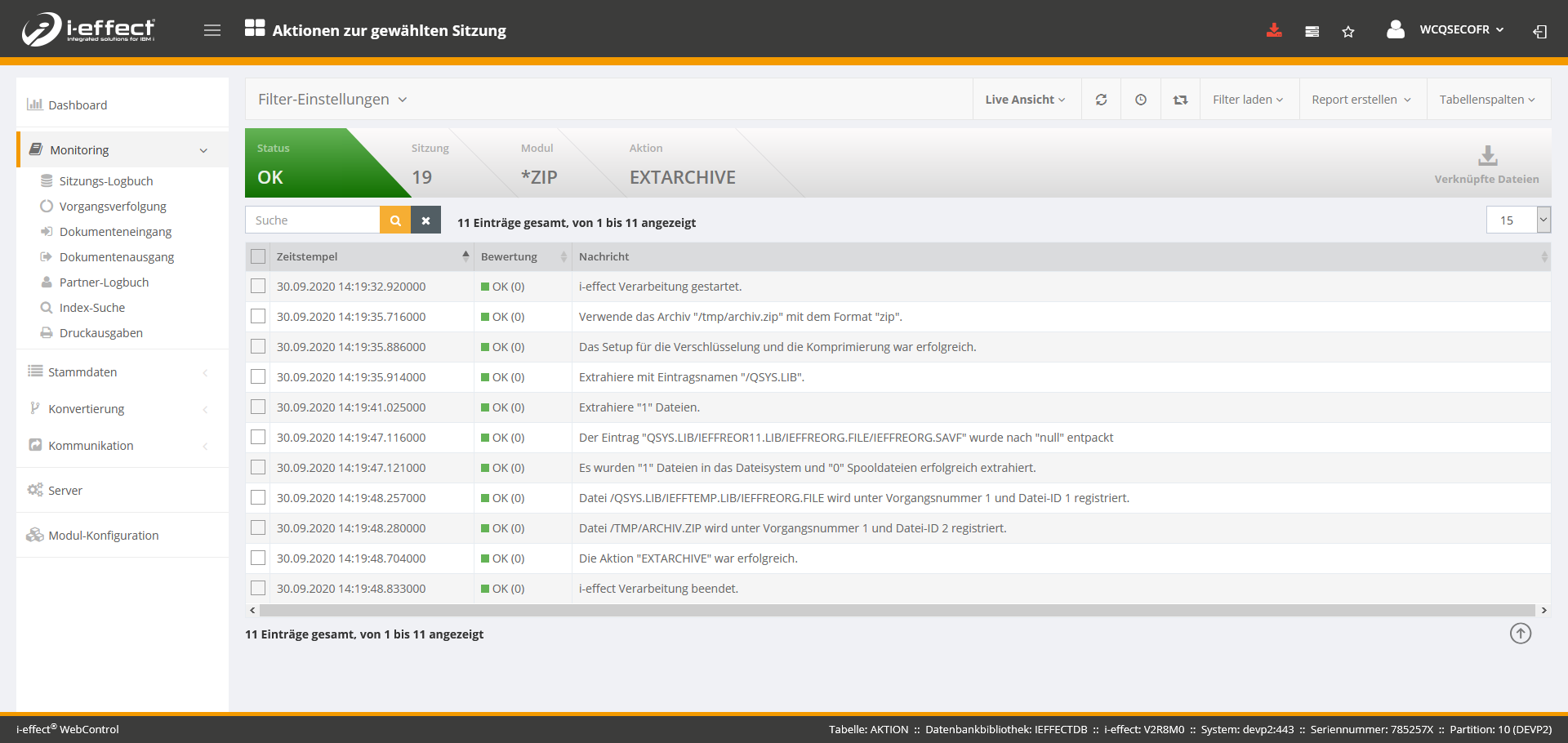Click the star favorites icon
The width and height of the screenshot is (1568, 743).
[x=1347, y=32]
